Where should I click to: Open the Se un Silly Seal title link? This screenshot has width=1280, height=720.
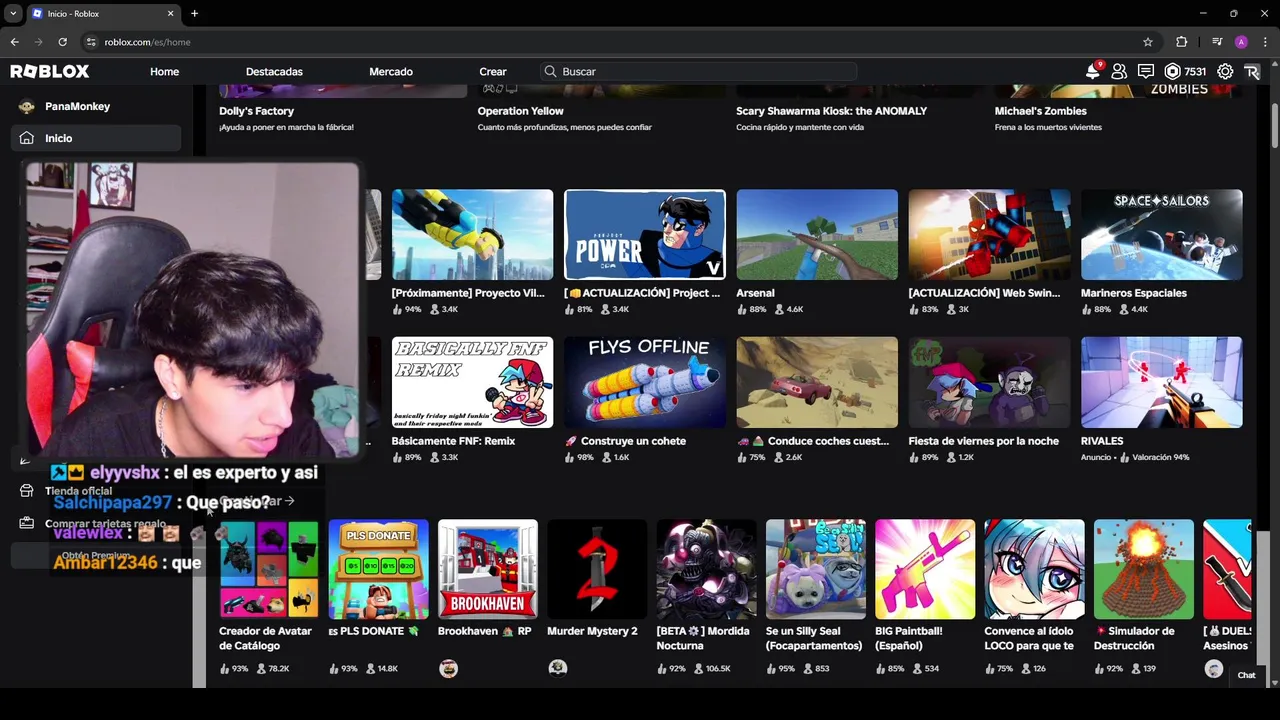pyautogui.click(x=814, y=638)
